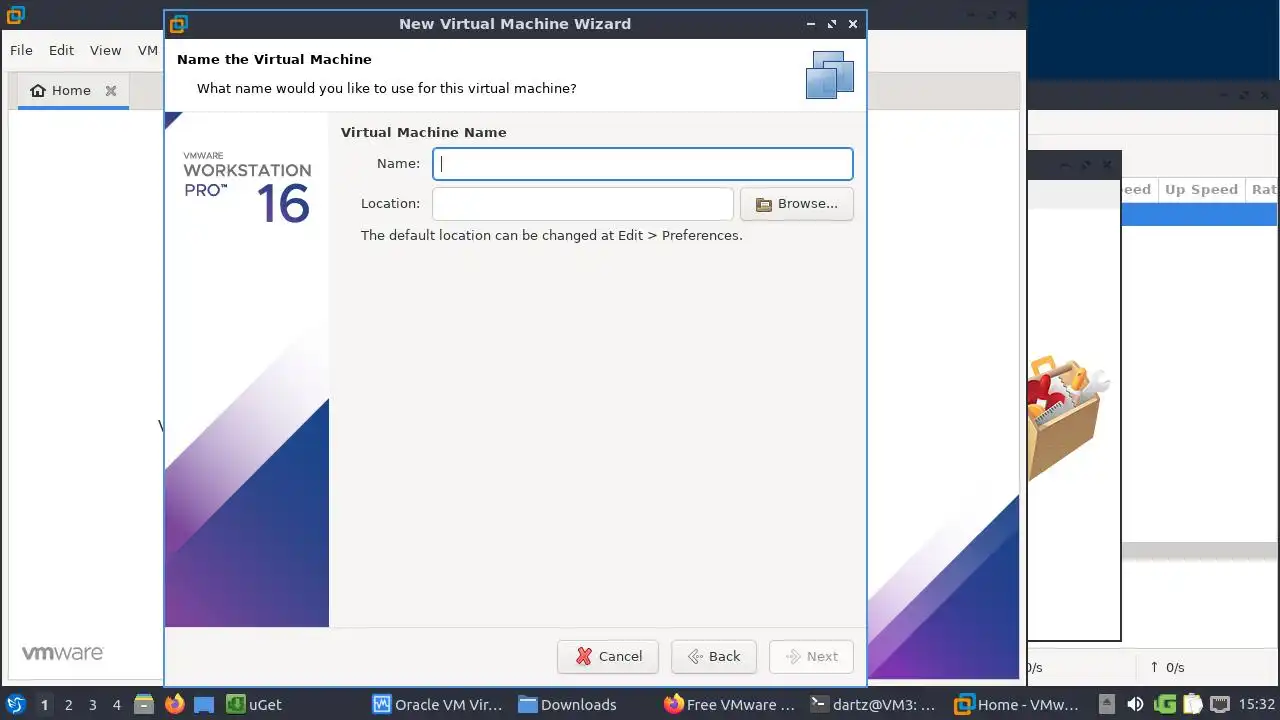This screenshot has height=720, width=1280.
Task: Click the VMware icon in wizard title bar
Action: 178,24
